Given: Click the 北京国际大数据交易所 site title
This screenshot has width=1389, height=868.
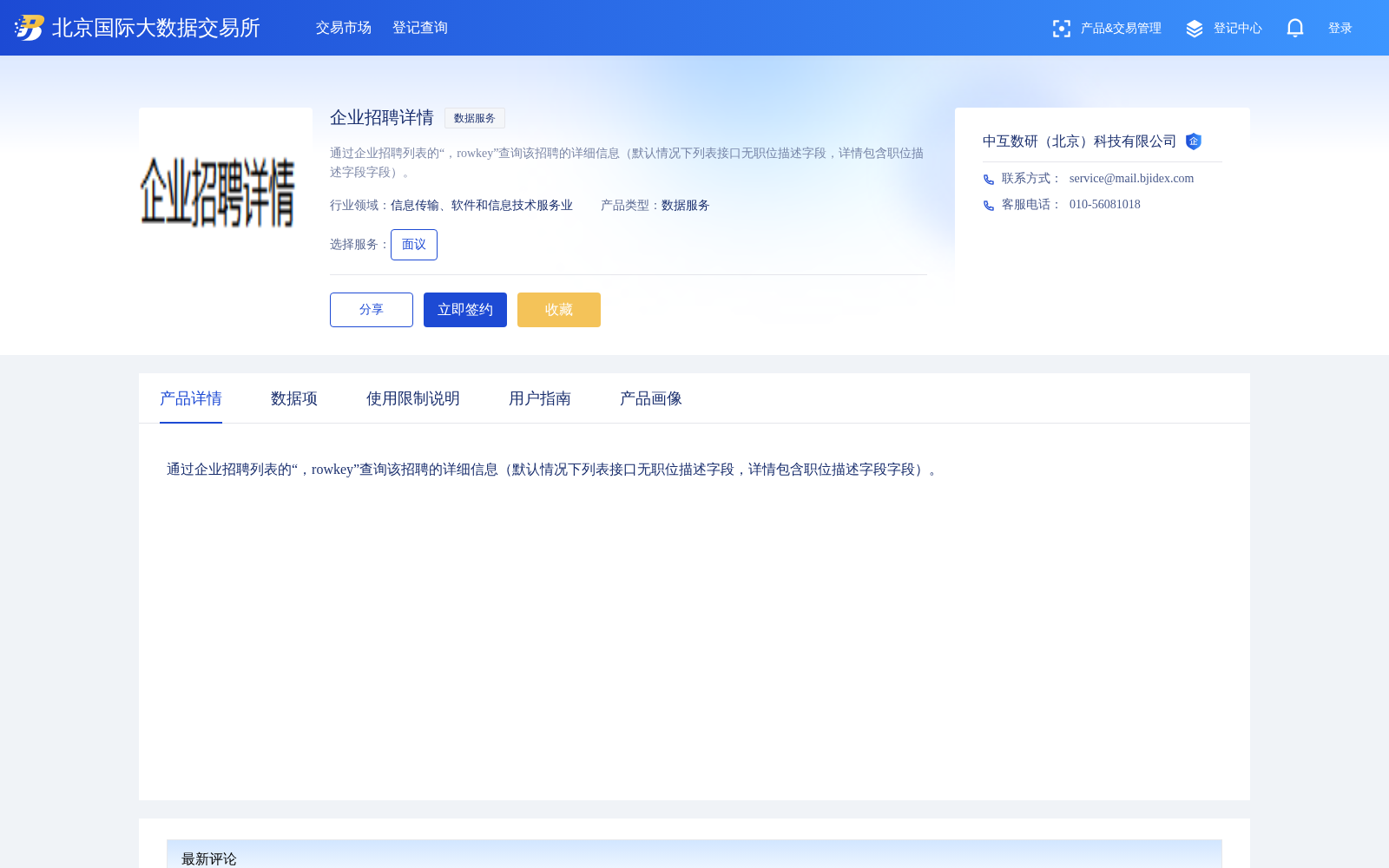Looking at the screenshot, I should coord(156,28).
